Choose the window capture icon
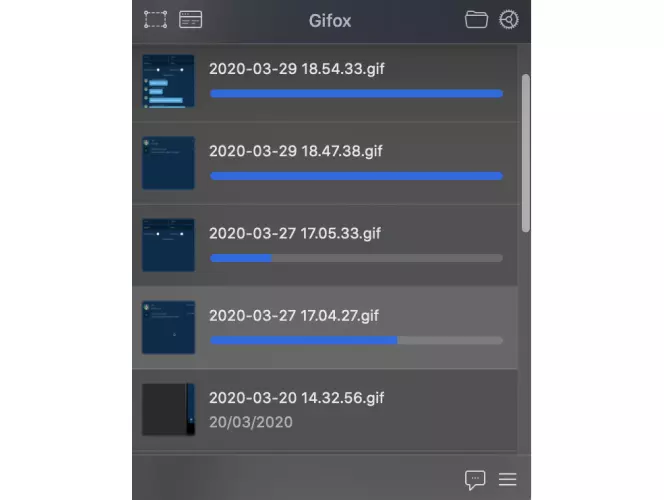664x500 pixels. point(191,19)
